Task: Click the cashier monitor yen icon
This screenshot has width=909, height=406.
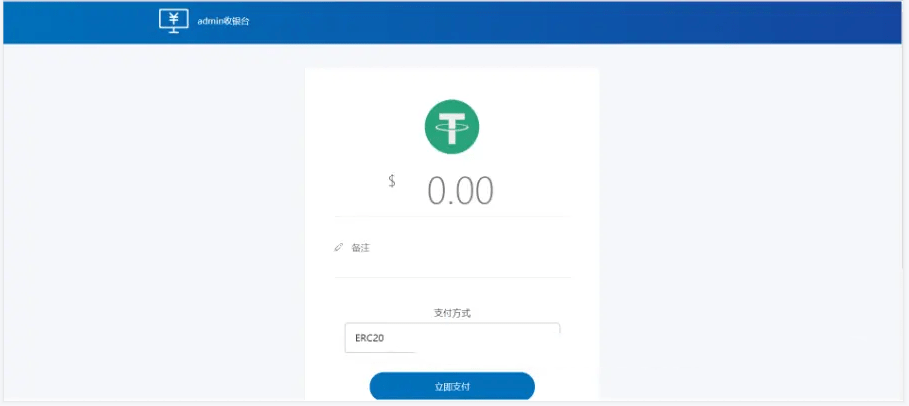Action: click(173, 21)
